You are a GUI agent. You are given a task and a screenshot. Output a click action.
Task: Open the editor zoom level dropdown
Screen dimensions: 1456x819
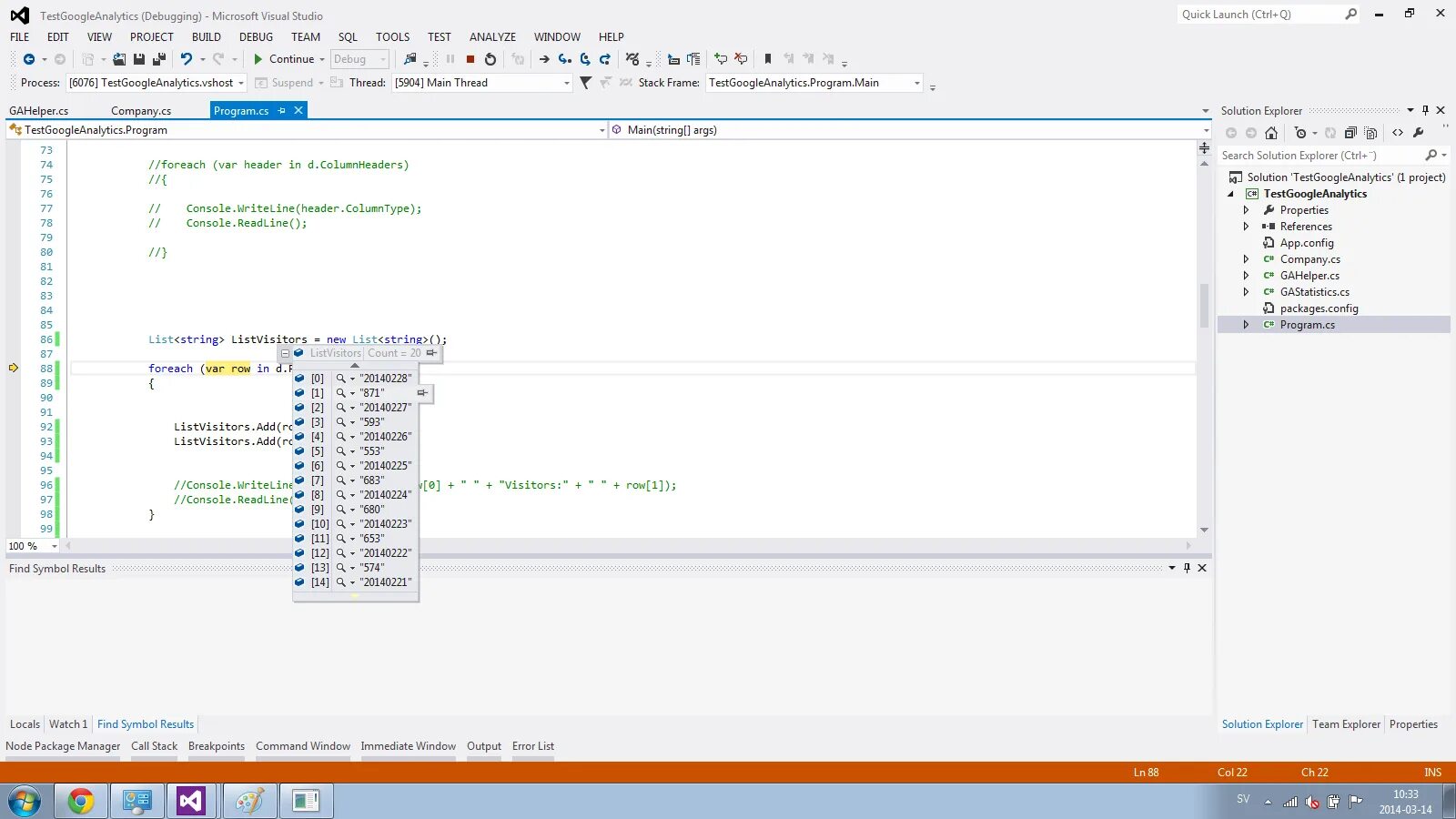[x=54, y=546]
